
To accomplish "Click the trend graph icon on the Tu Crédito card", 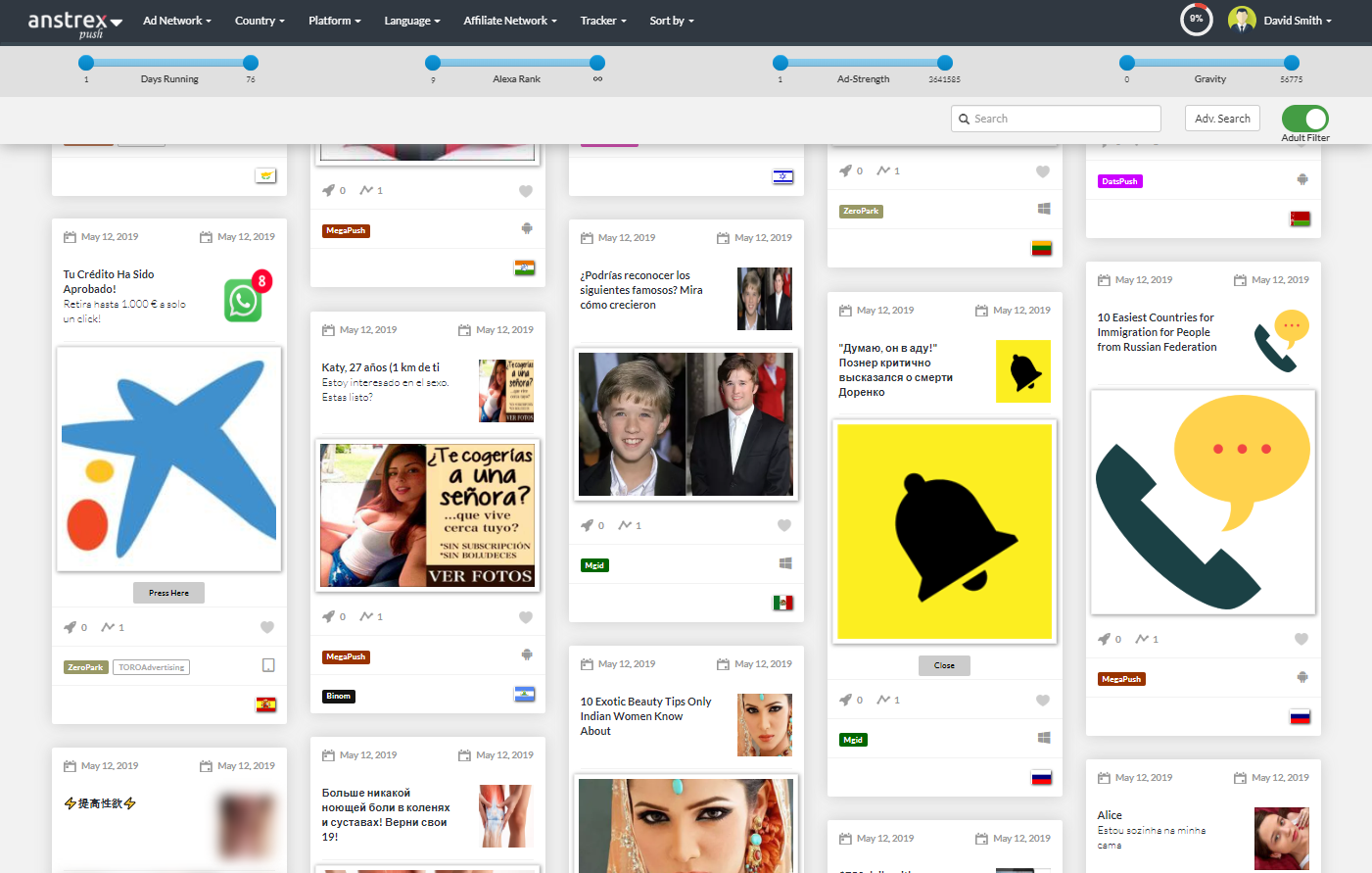I will coord(108,627).
